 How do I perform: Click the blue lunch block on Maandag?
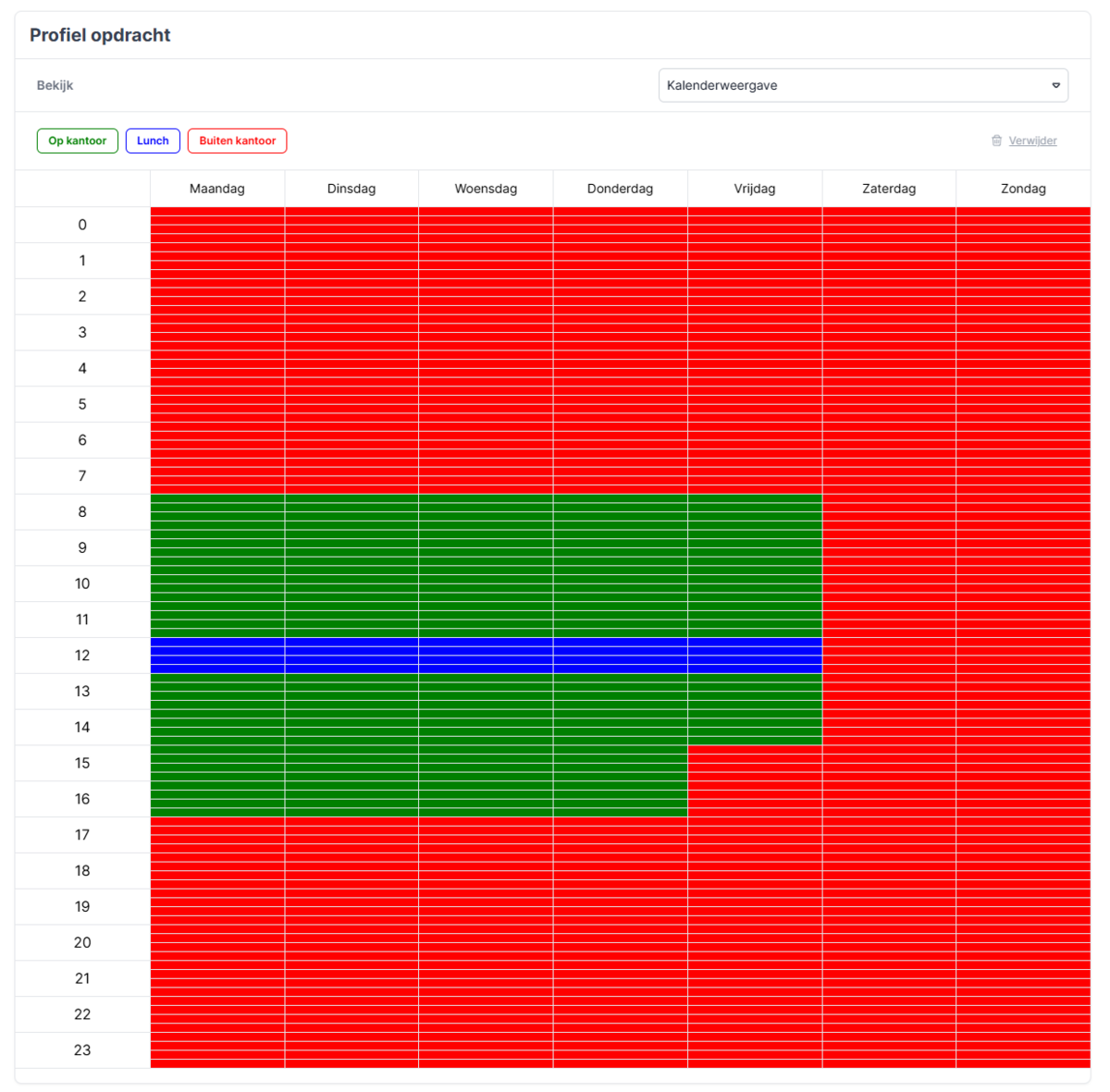[x=217, y=656]
